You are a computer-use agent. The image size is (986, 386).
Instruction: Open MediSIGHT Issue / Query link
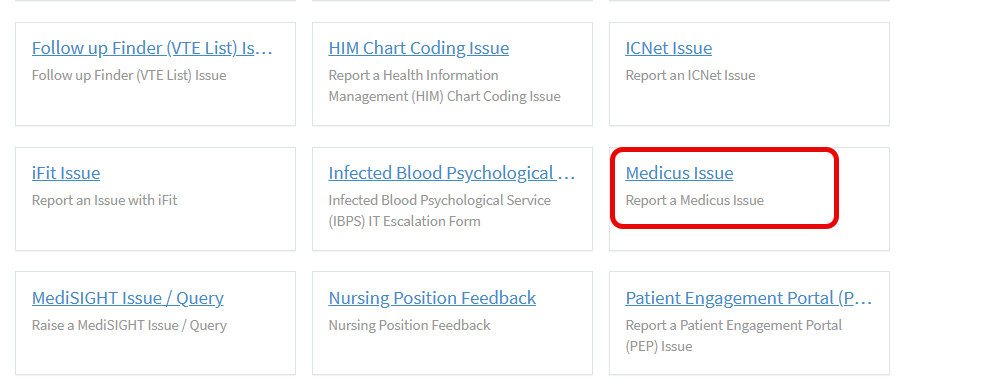coord(128,298)
